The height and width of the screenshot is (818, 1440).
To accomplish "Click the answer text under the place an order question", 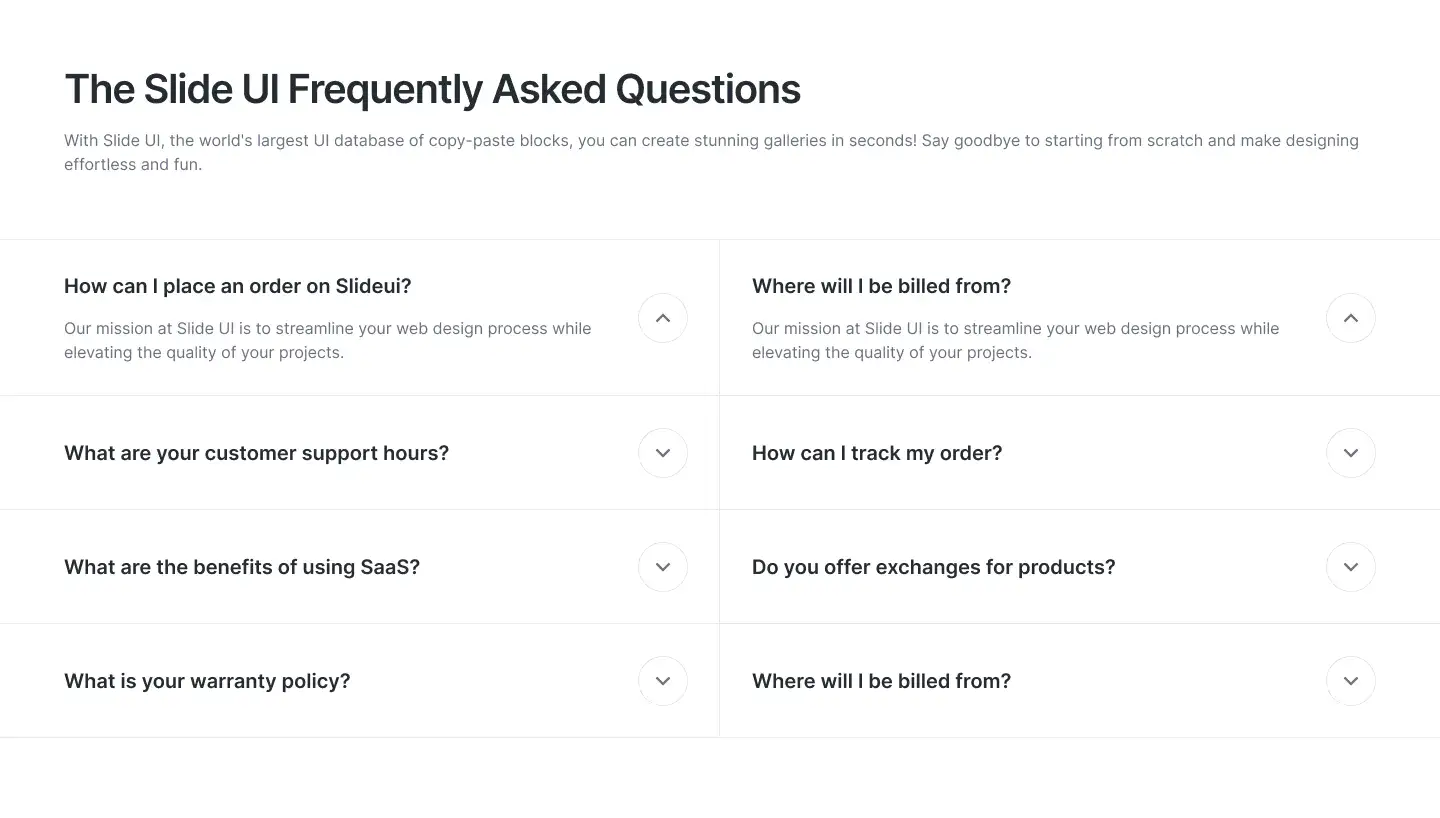I will point(327,340).
